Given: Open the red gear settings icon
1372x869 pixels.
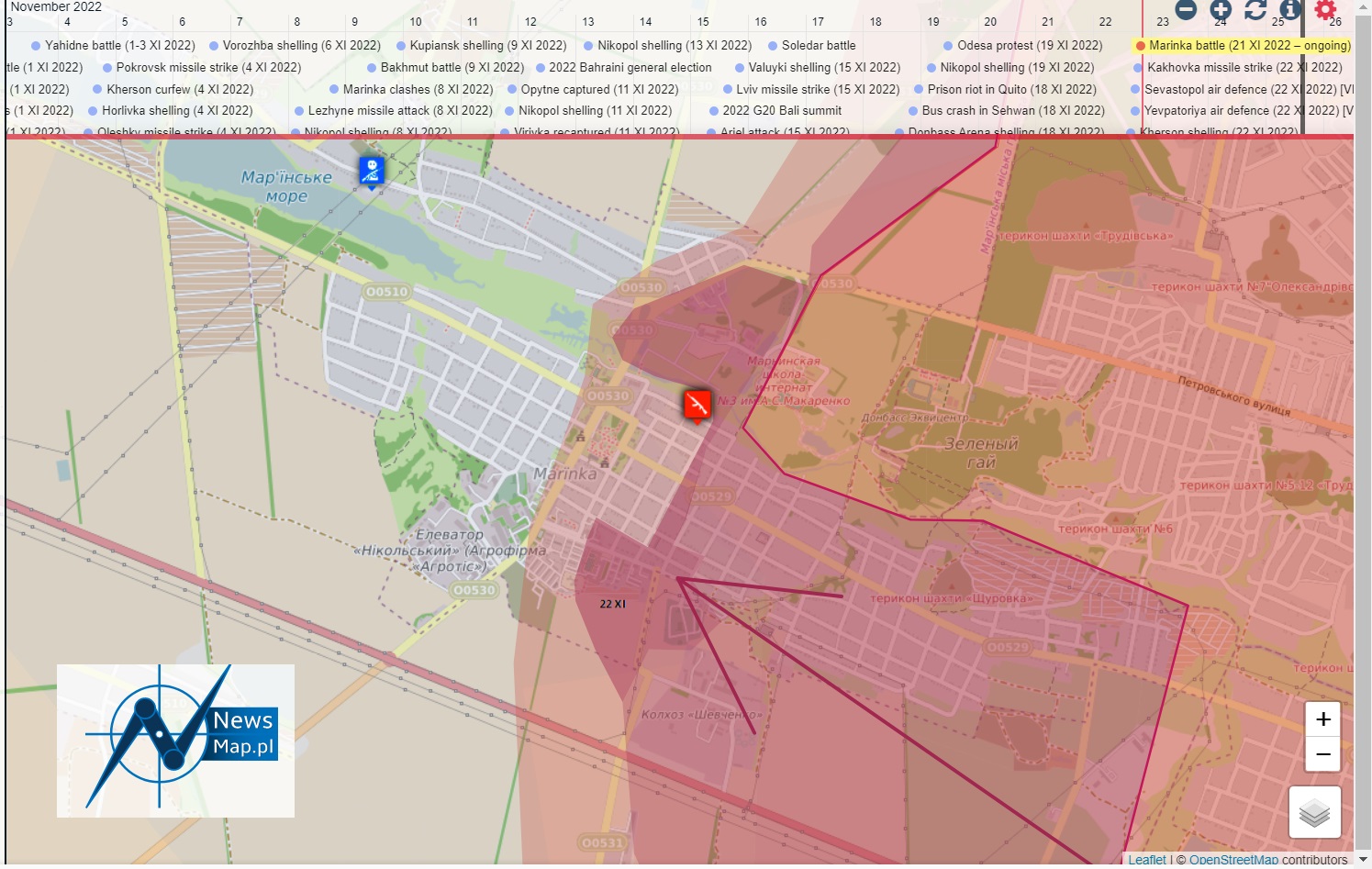Looking at the screenshot, I should 1324,9.
